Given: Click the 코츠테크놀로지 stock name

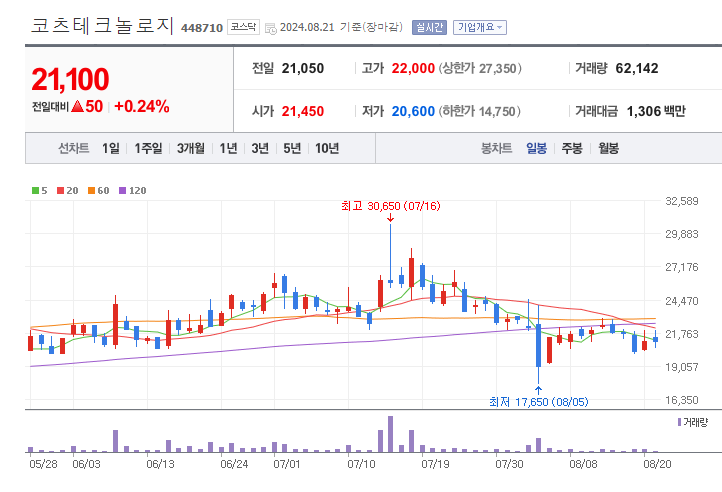Looking at the screenshot, I should point(103,26).
